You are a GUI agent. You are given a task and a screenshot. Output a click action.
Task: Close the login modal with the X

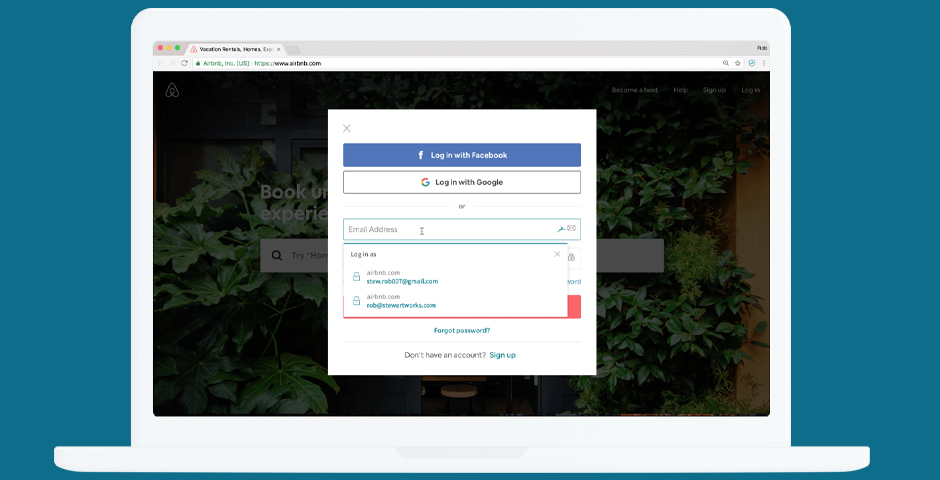pos(347,128)
